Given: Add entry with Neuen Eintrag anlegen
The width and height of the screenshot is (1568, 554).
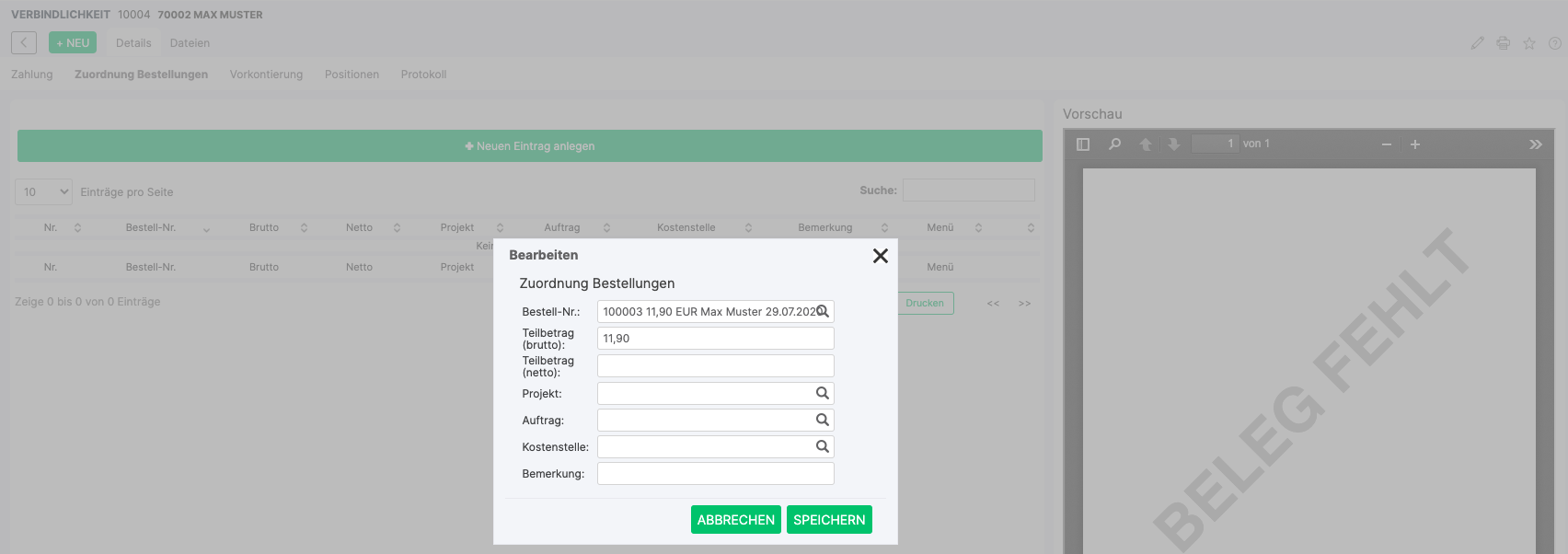Looking at the screenshot, I should point(530,146).
